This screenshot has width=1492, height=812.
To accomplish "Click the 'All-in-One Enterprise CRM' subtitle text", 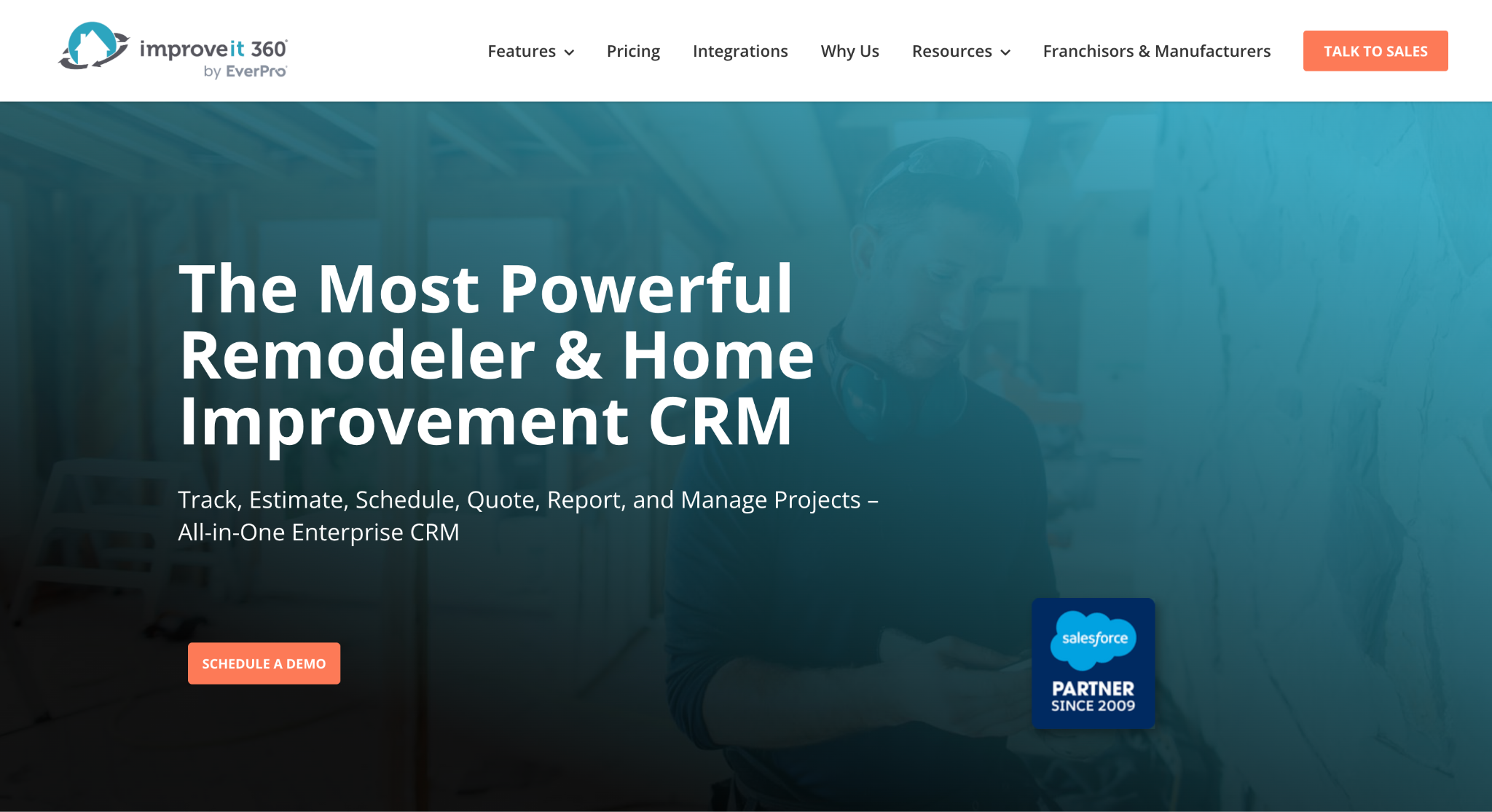I will [318, 532].
